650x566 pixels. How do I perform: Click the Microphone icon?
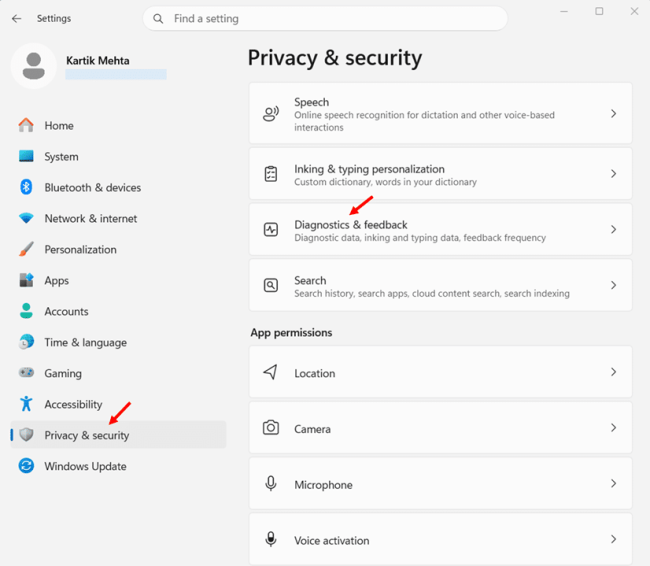coord(271,483)
